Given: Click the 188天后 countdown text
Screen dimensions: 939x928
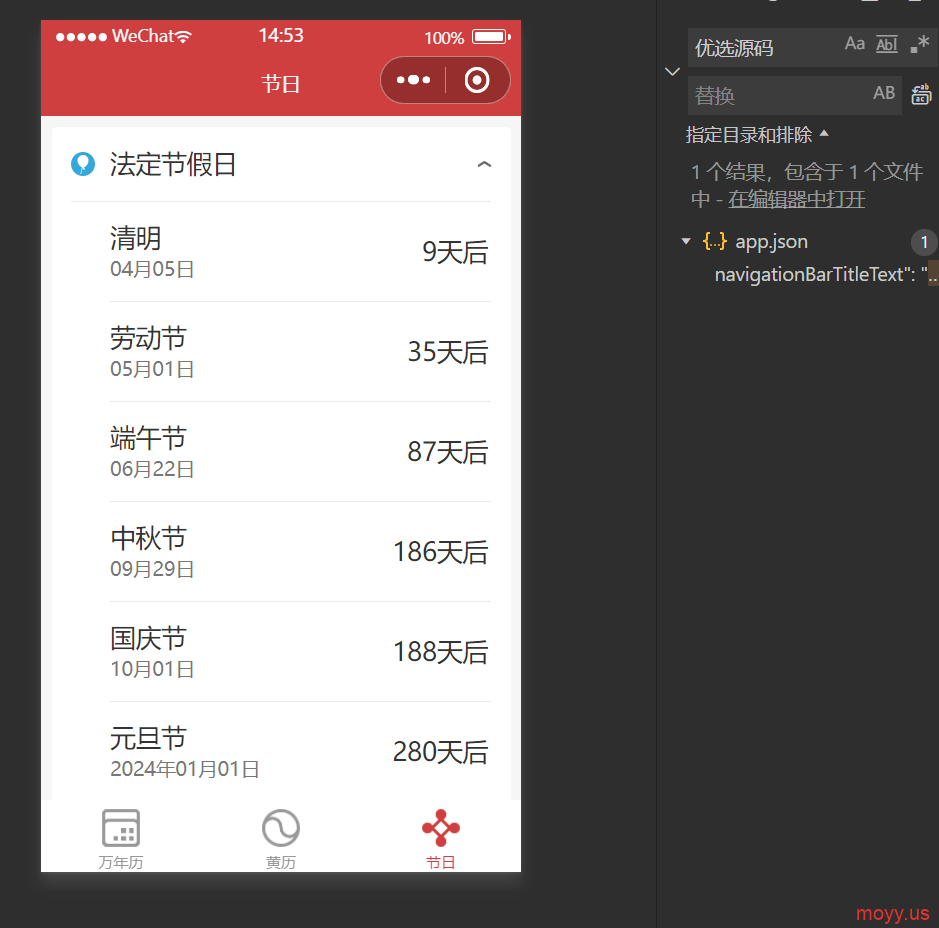Looking at the screenshot, I should [x=441, y=652].
